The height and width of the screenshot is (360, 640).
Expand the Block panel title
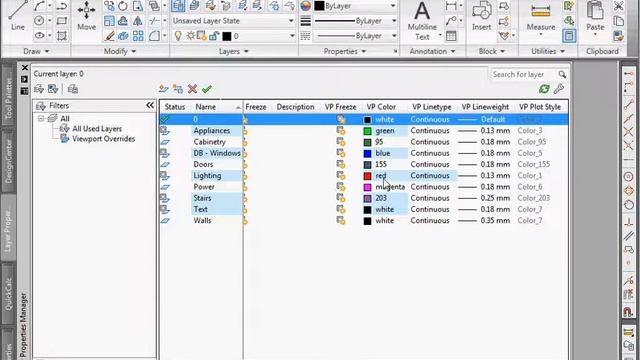pyautogui.click(x=491, y=51)
